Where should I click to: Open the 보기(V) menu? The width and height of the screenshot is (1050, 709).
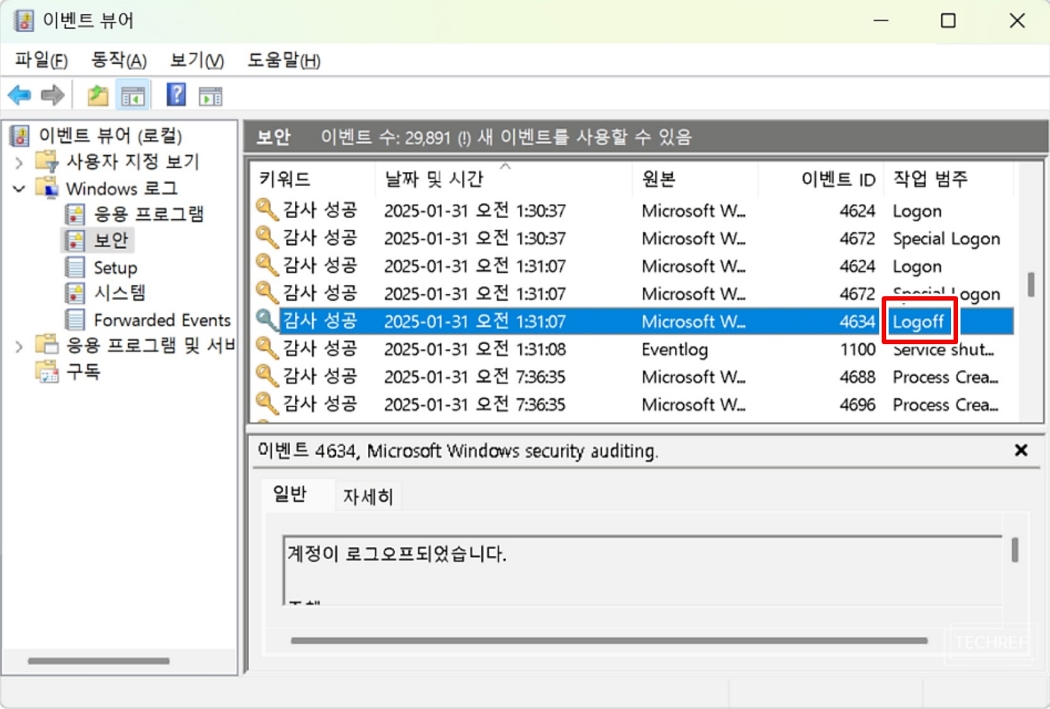(196, 60)
